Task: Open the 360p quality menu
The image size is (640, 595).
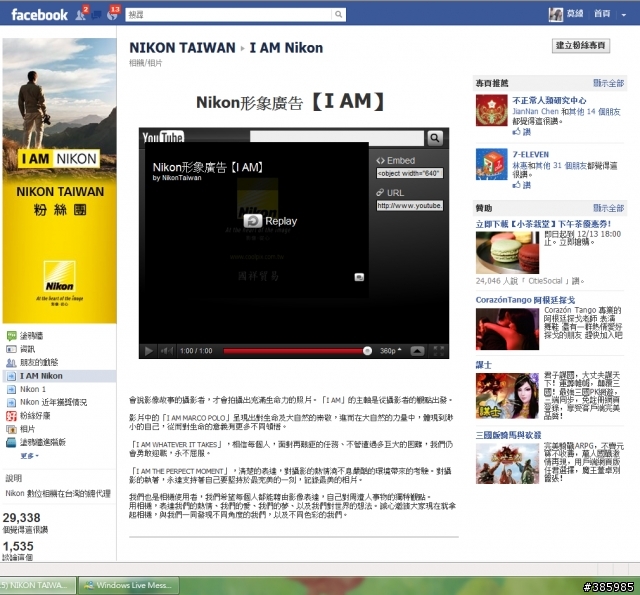Action: tap(390, 351)
